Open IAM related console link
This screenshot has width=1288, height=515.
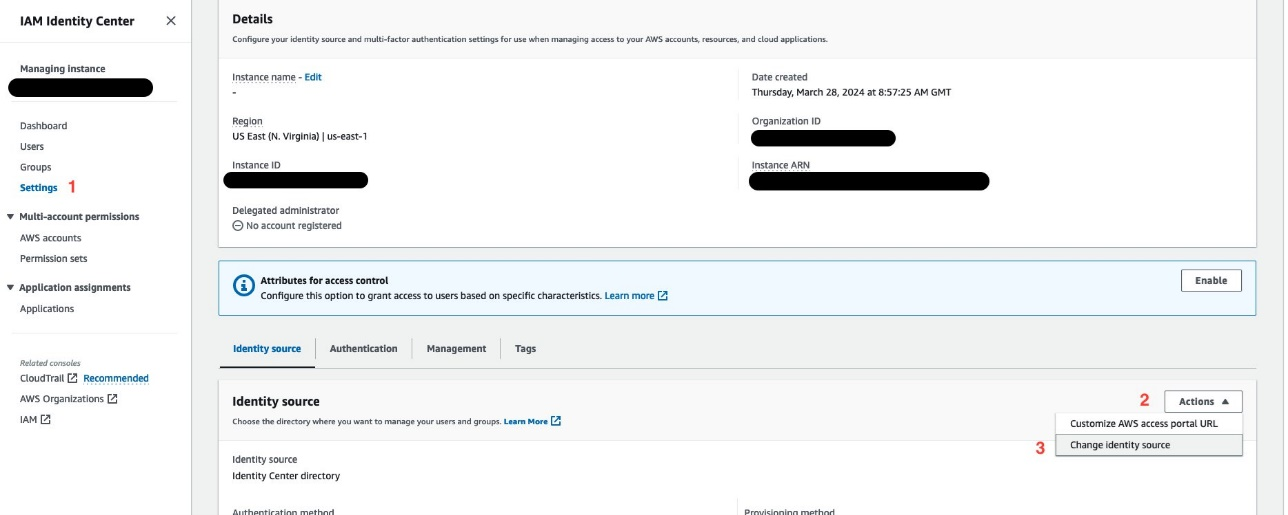tap(28, 420)
